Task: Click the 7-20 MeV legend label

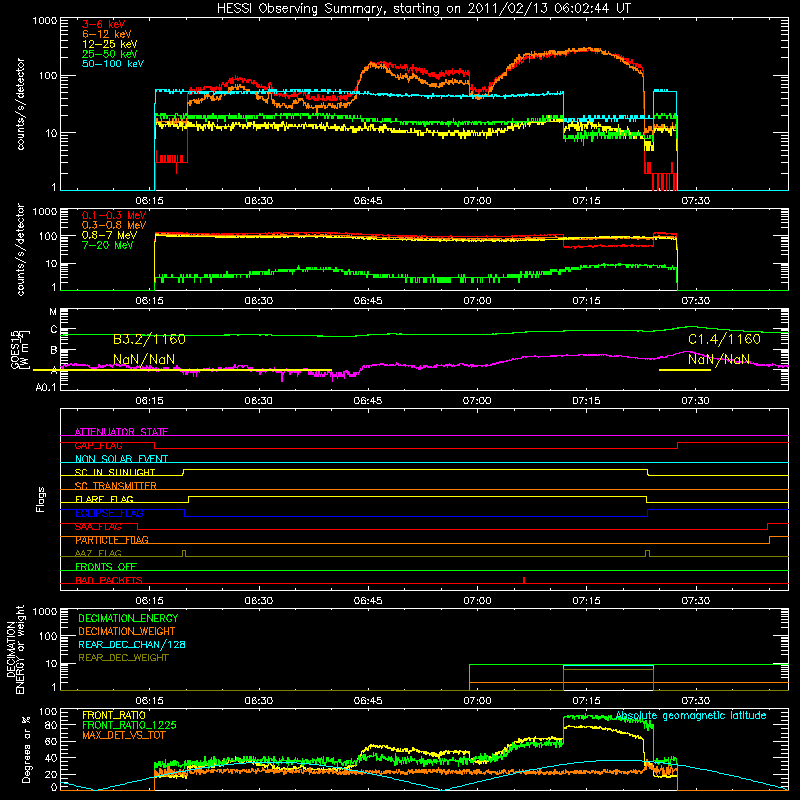Action: click(x=108, y=245)
